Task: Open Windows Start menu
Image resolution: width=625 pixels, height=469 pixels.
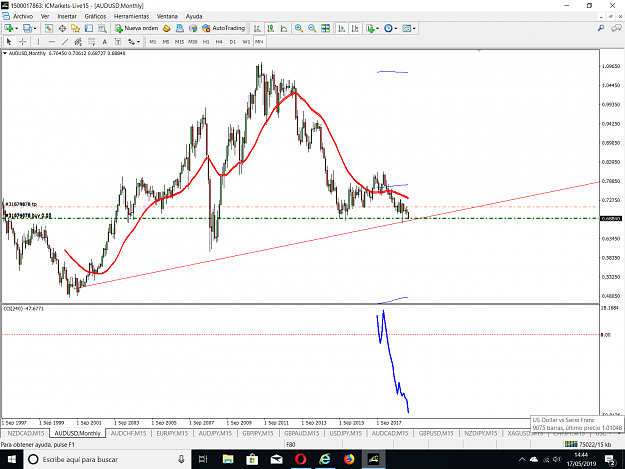Action: [x=12, y=459]
